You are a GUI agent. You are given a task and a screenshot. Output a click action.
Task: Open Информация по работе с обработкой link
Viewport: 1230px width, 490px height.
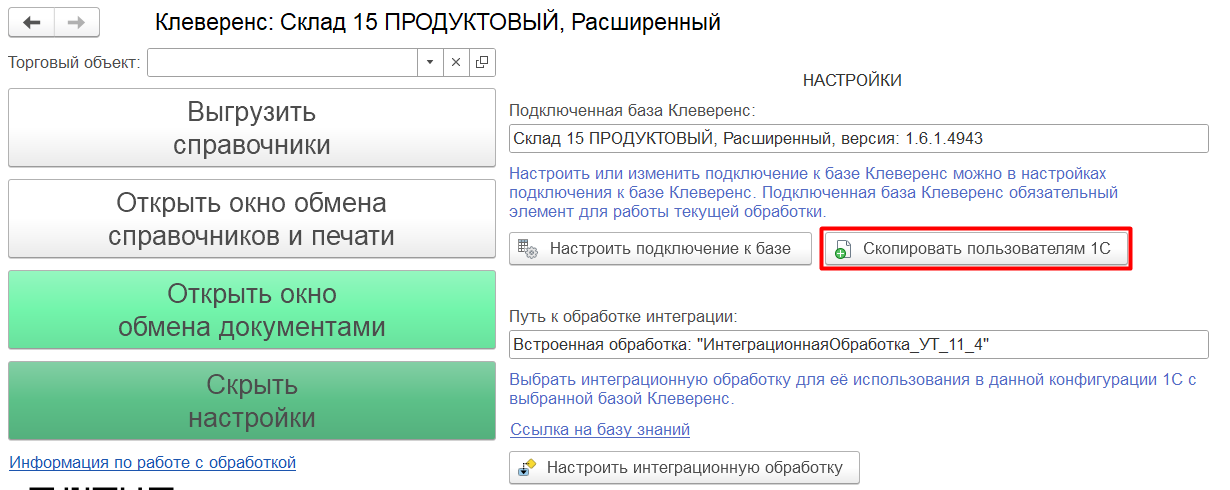(x=152, y=462)
